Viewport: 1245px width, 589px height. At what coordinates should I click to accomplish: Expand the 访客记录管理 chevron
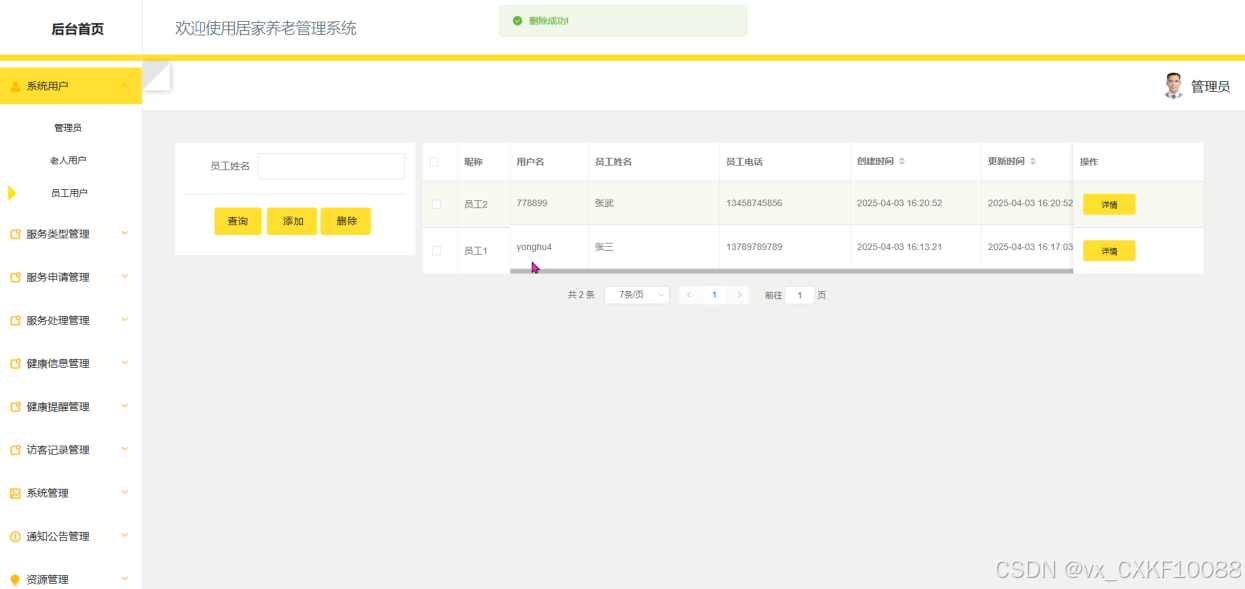pyautogui.click(x=125, y=449)
